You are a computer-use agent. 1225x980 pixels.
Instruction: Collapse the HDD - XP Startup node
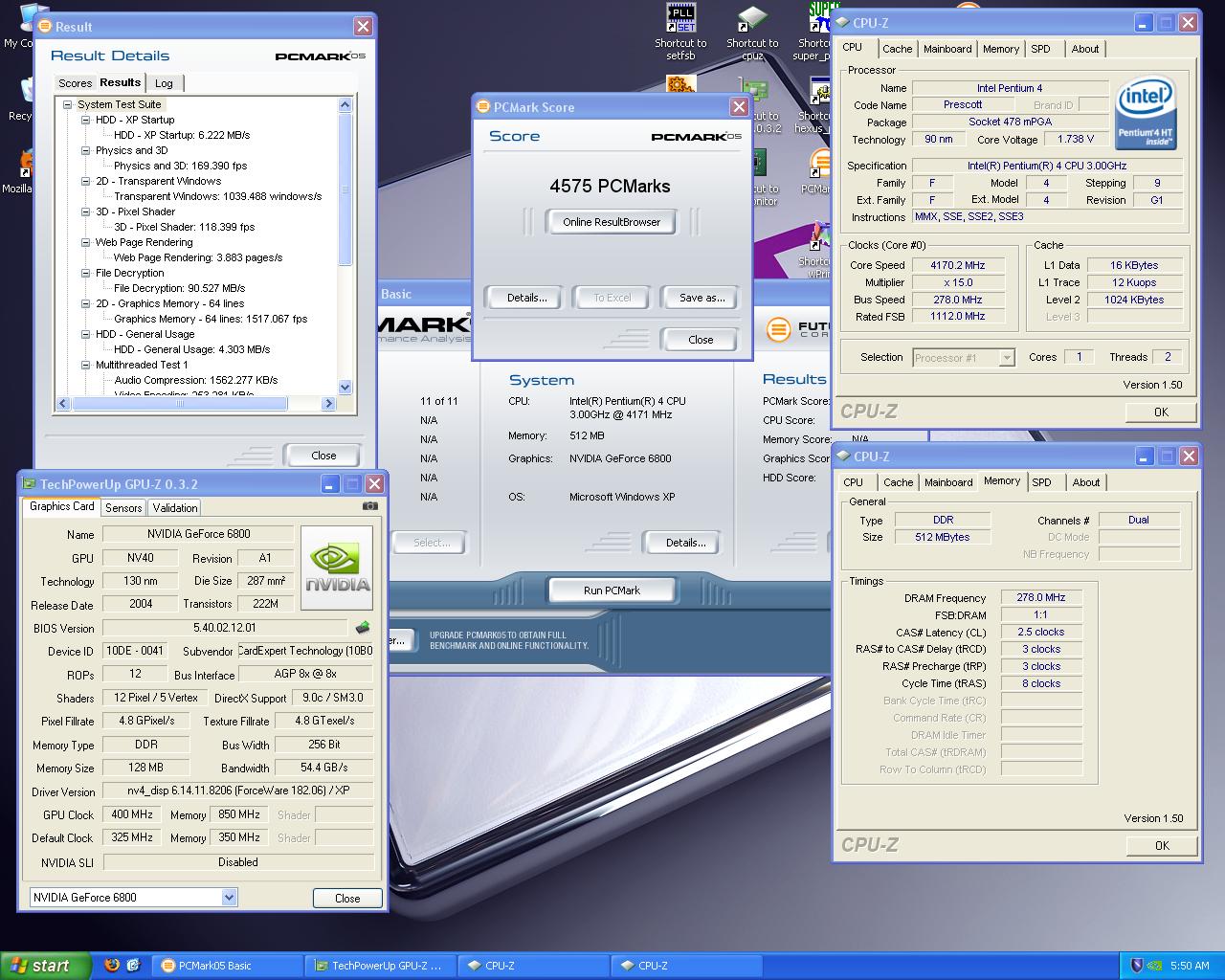[x=86, y=120]
